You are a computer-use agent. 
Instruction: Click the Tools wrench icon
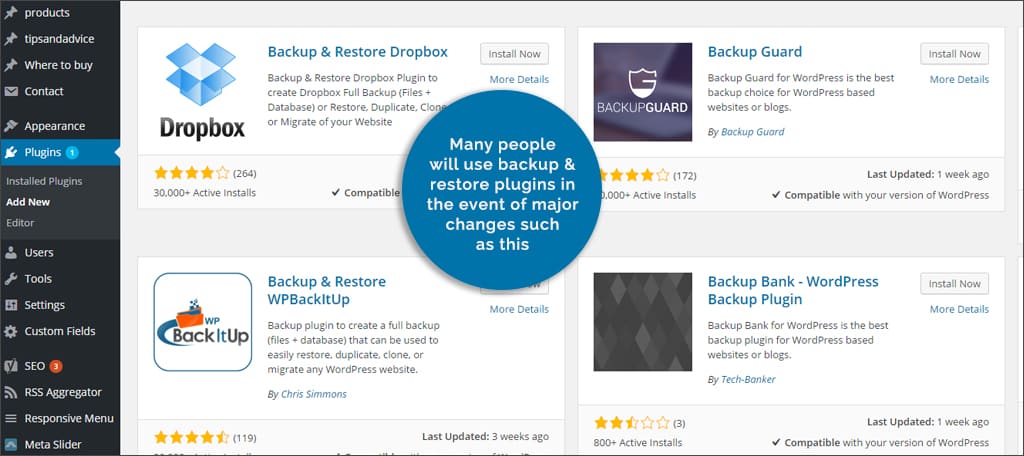(11, 279)
